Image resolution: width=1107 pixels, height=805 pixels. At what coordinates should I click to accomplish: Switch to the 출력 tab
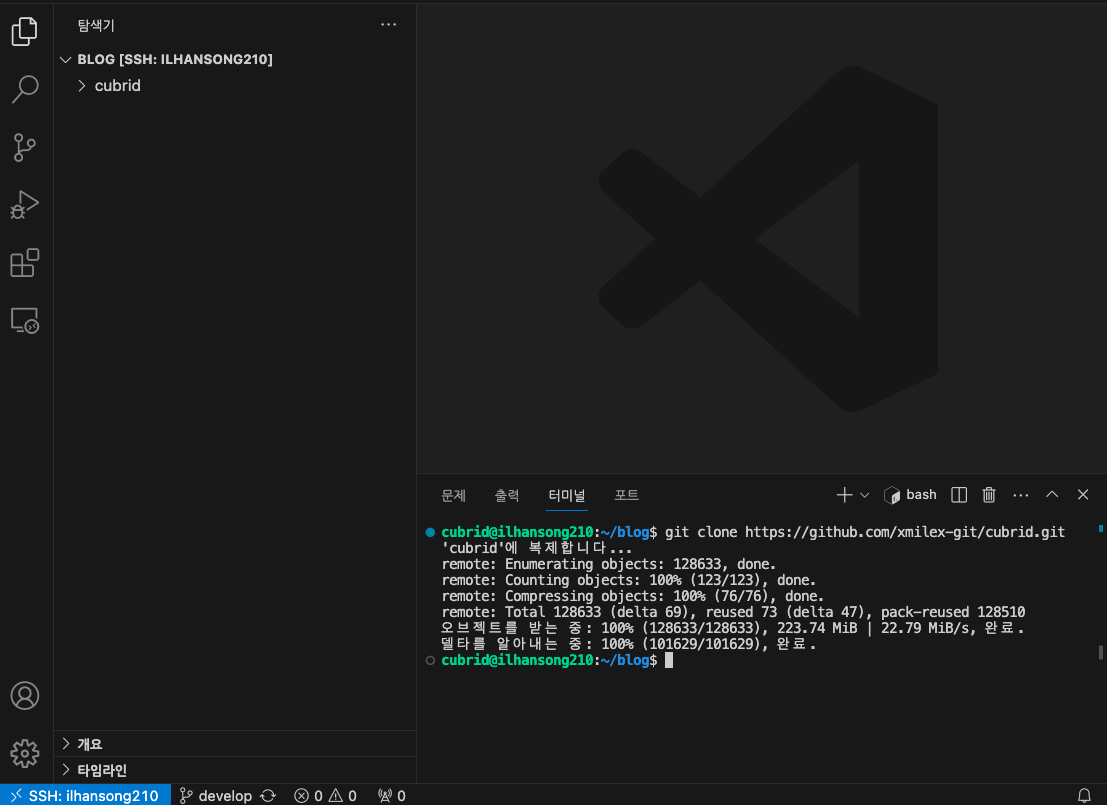tap(507, 495)
